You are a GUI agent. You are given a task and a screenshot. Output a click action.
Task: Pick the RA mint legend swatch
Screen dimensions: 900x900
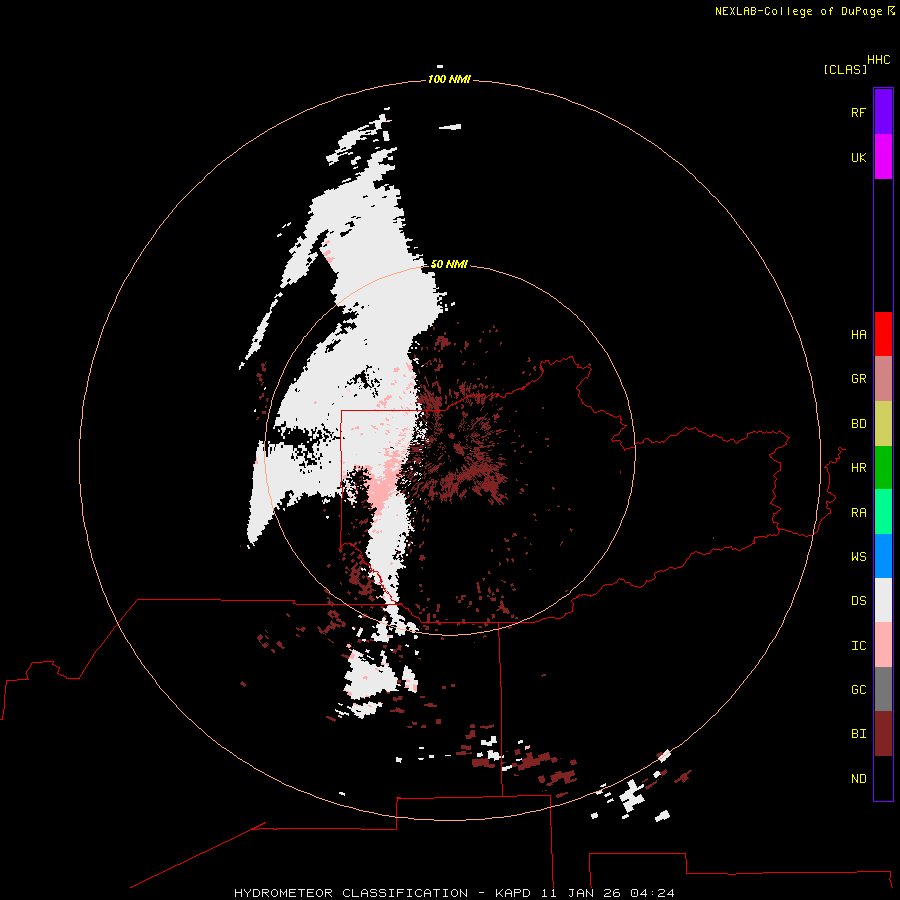point(883,512)
